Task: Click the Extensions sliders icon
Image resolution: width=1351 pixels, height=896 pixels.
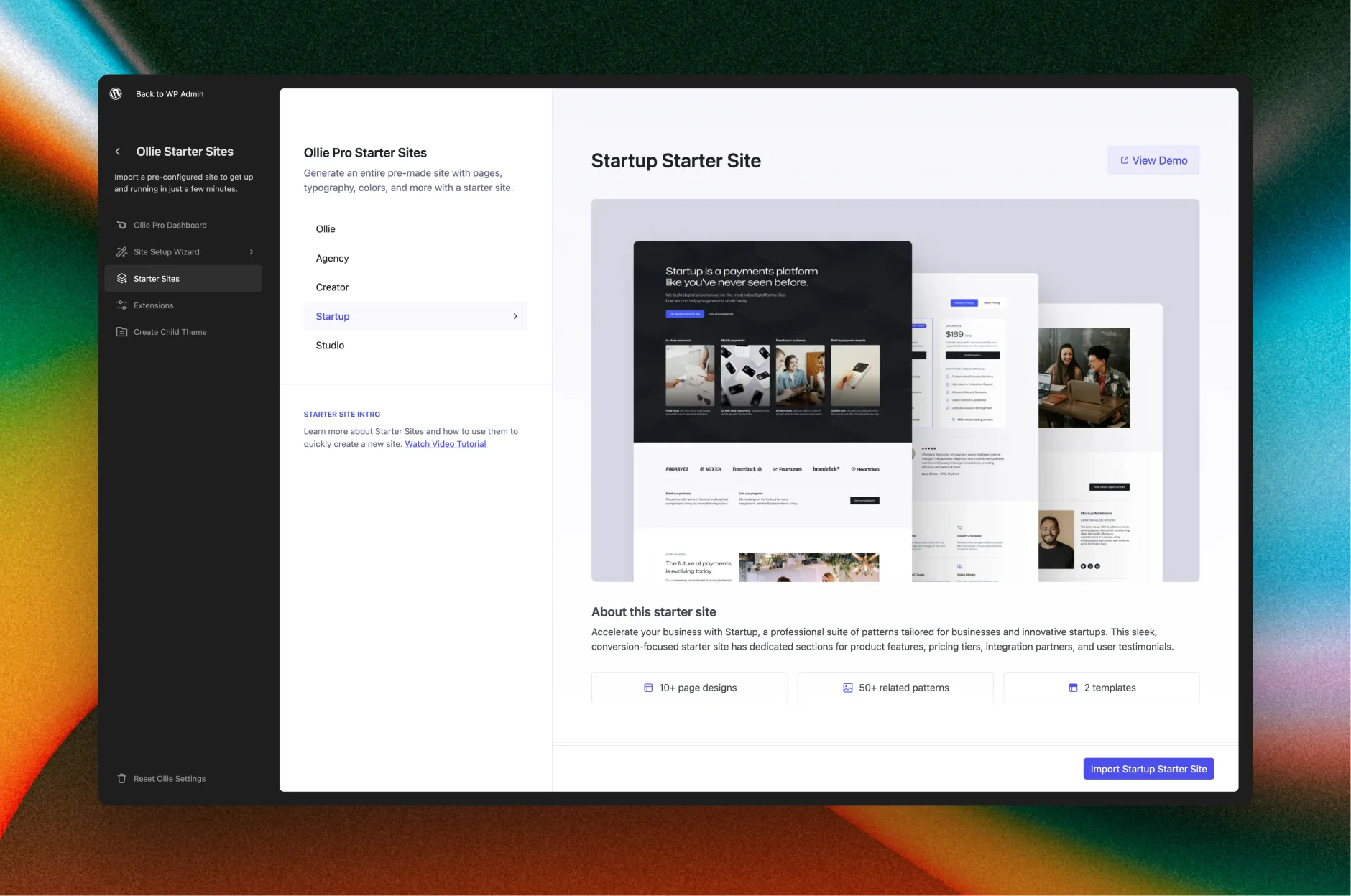Action: [x=121, y=305]
